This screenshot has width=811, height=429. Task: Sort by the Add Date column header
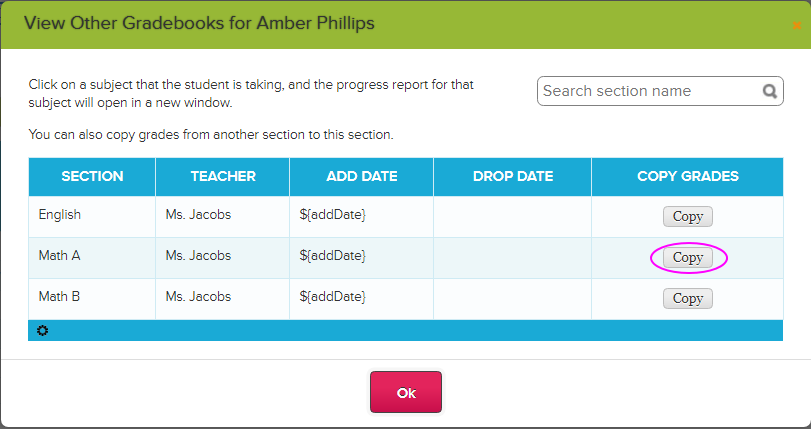[362, 176]
